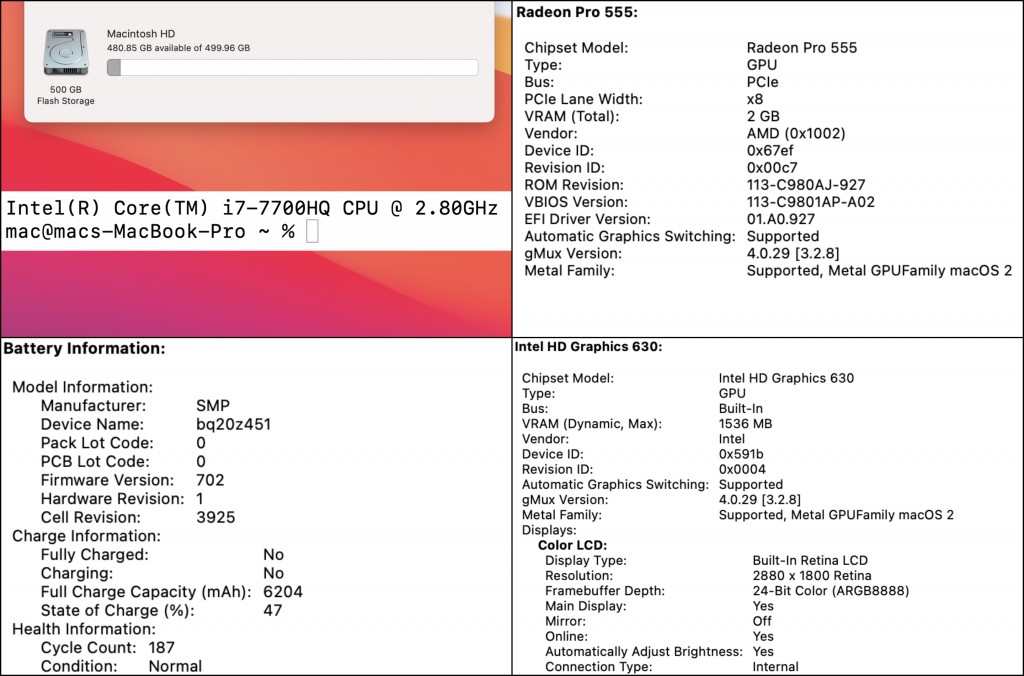Select Device ID value '0x591b'

(x=741, y=454)
